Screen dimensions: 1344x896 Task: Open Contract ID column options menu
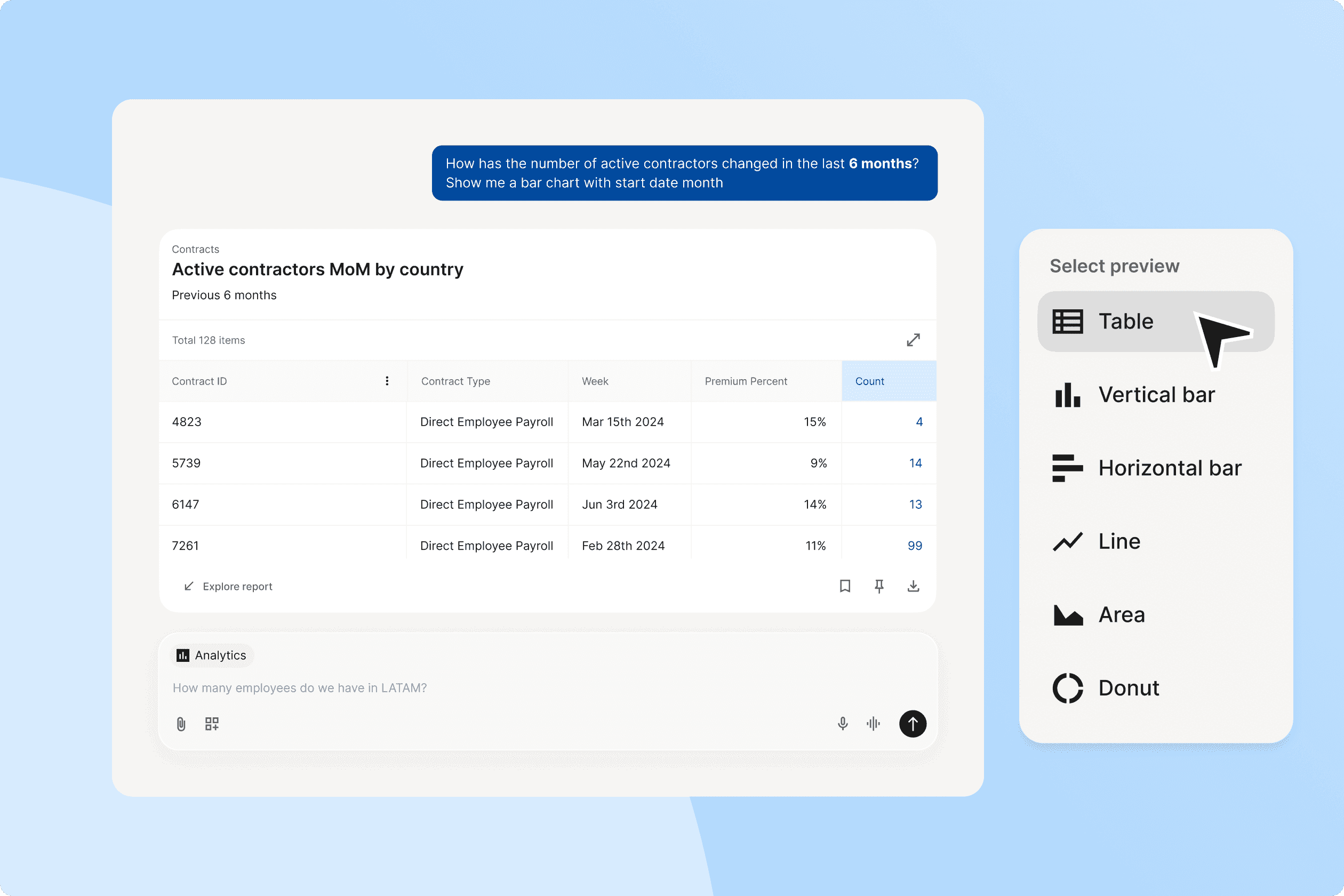[387, 381]
